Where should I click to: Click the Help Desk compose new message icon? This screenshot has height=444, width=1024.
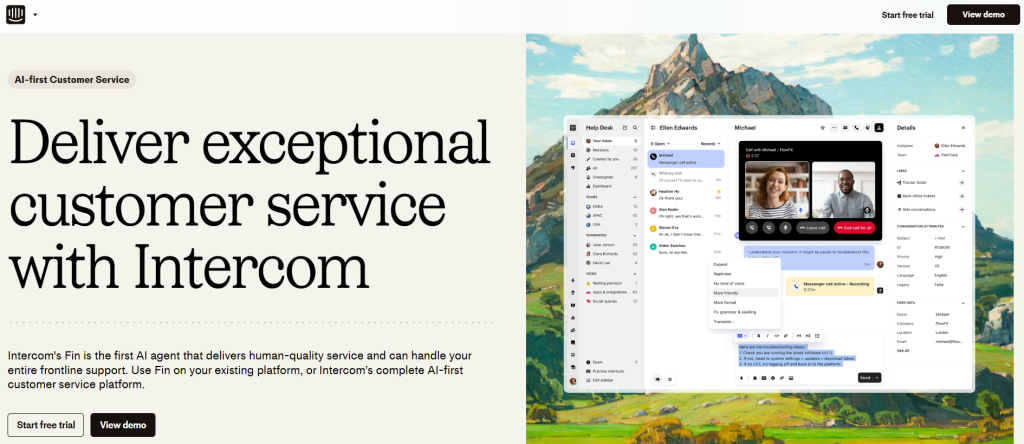(x=625, y=128)
